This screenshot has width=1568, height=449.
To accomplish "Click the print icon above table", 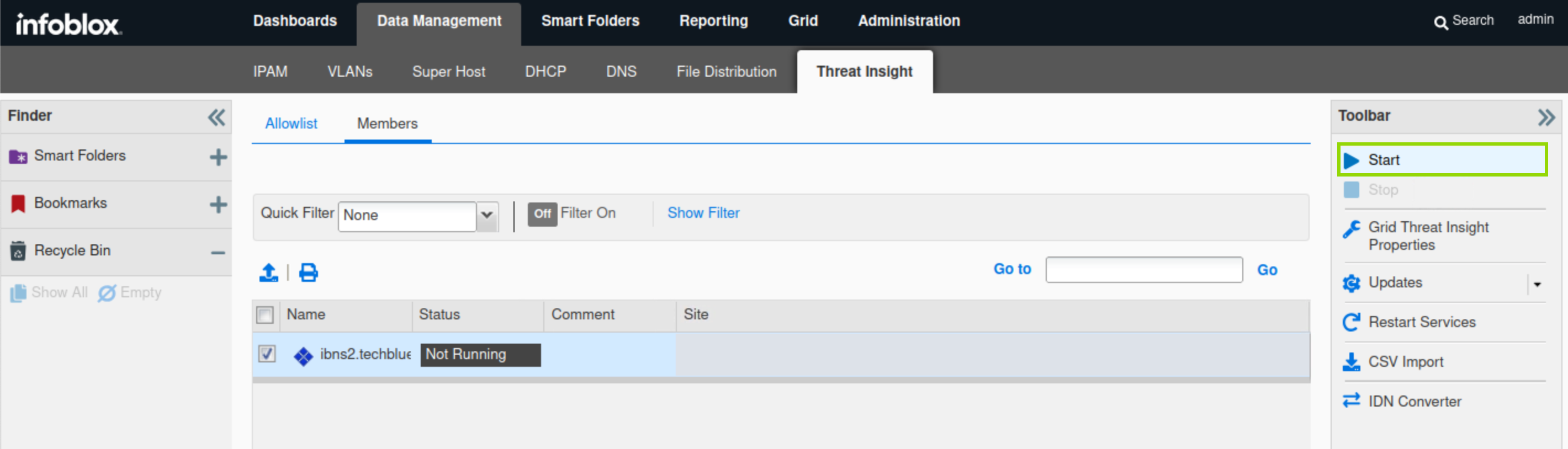I will 308,272.
